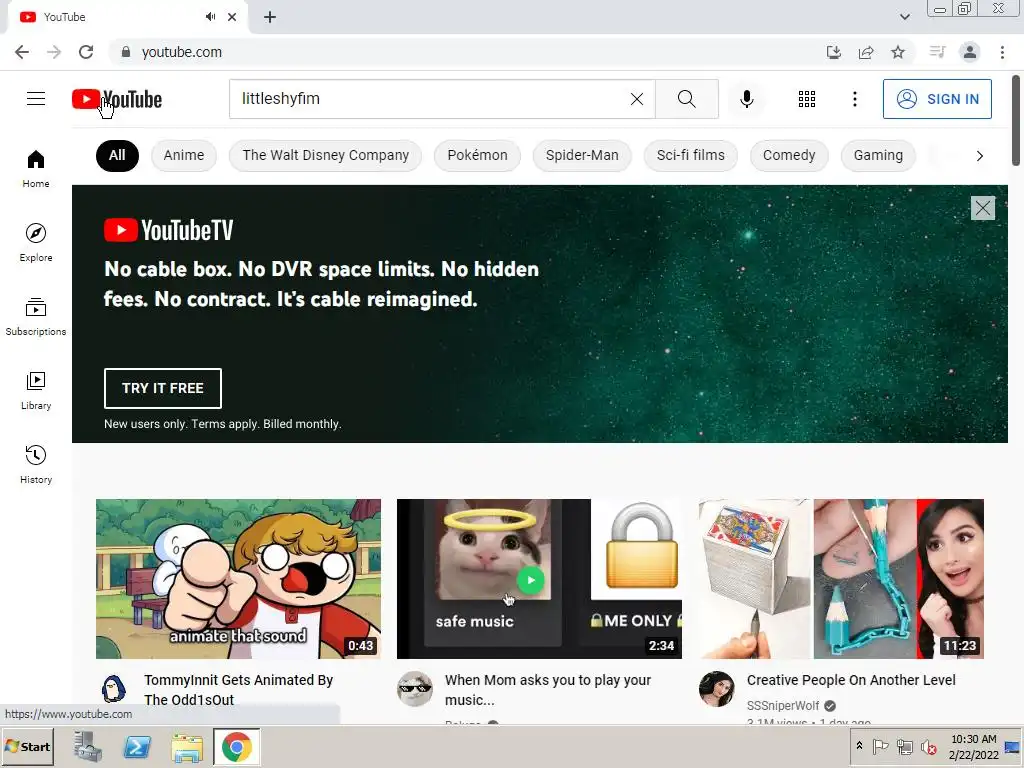Screen dimensions: 1024x768
Task: Open the tab search dropdown arrow
Action: 904,17
